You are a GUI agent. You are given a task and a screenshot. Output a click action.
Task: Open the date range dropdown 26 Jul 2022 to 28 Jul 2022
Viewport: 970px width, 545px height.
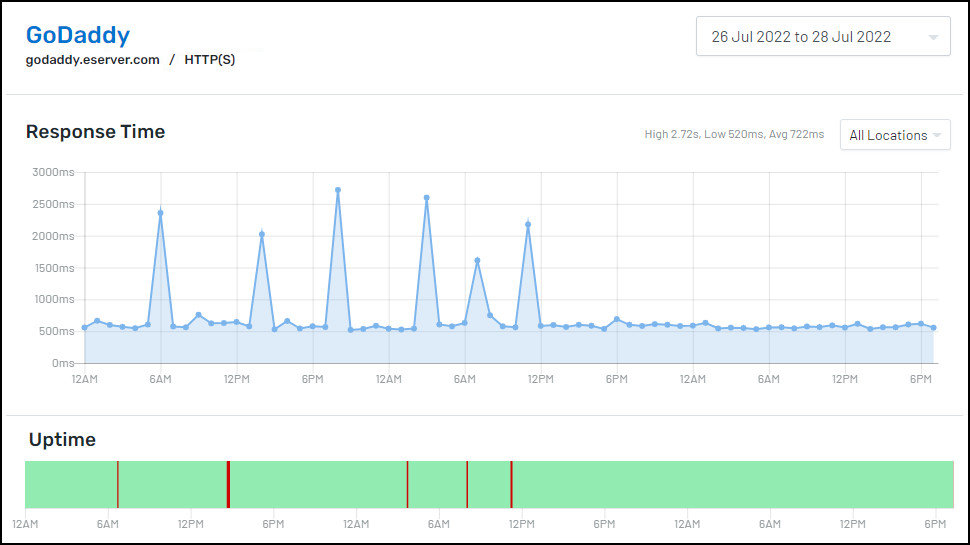click(823, 36)
